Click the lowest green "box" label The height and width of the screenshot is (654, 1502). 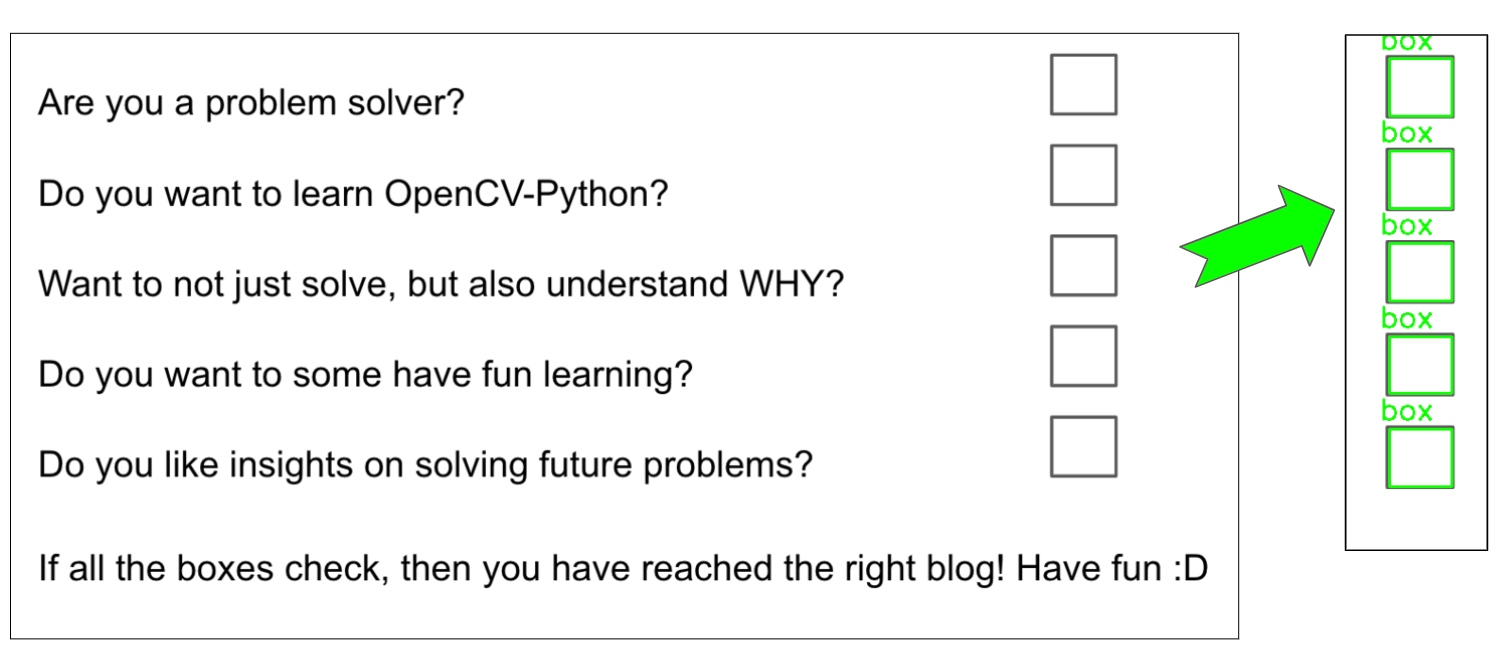tap(1406, 411)
